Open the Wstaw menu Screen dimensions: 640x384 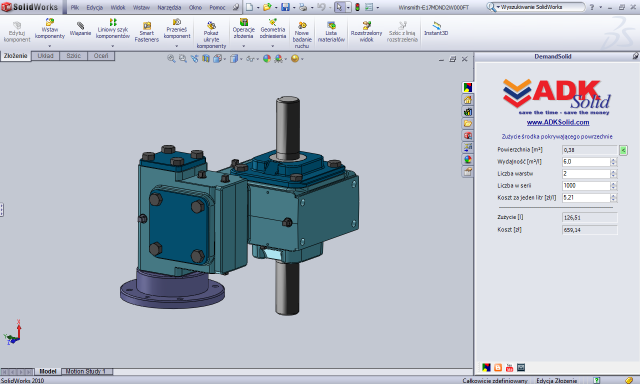point(141,7)
